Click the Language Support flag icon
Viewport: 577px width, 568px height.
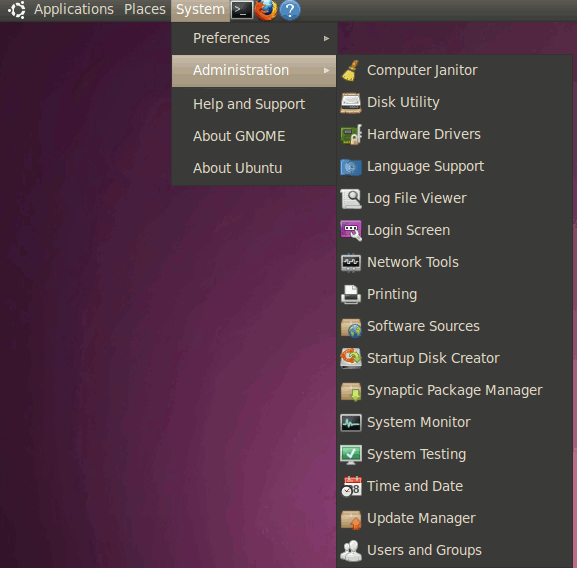click(x=351, y=167)
